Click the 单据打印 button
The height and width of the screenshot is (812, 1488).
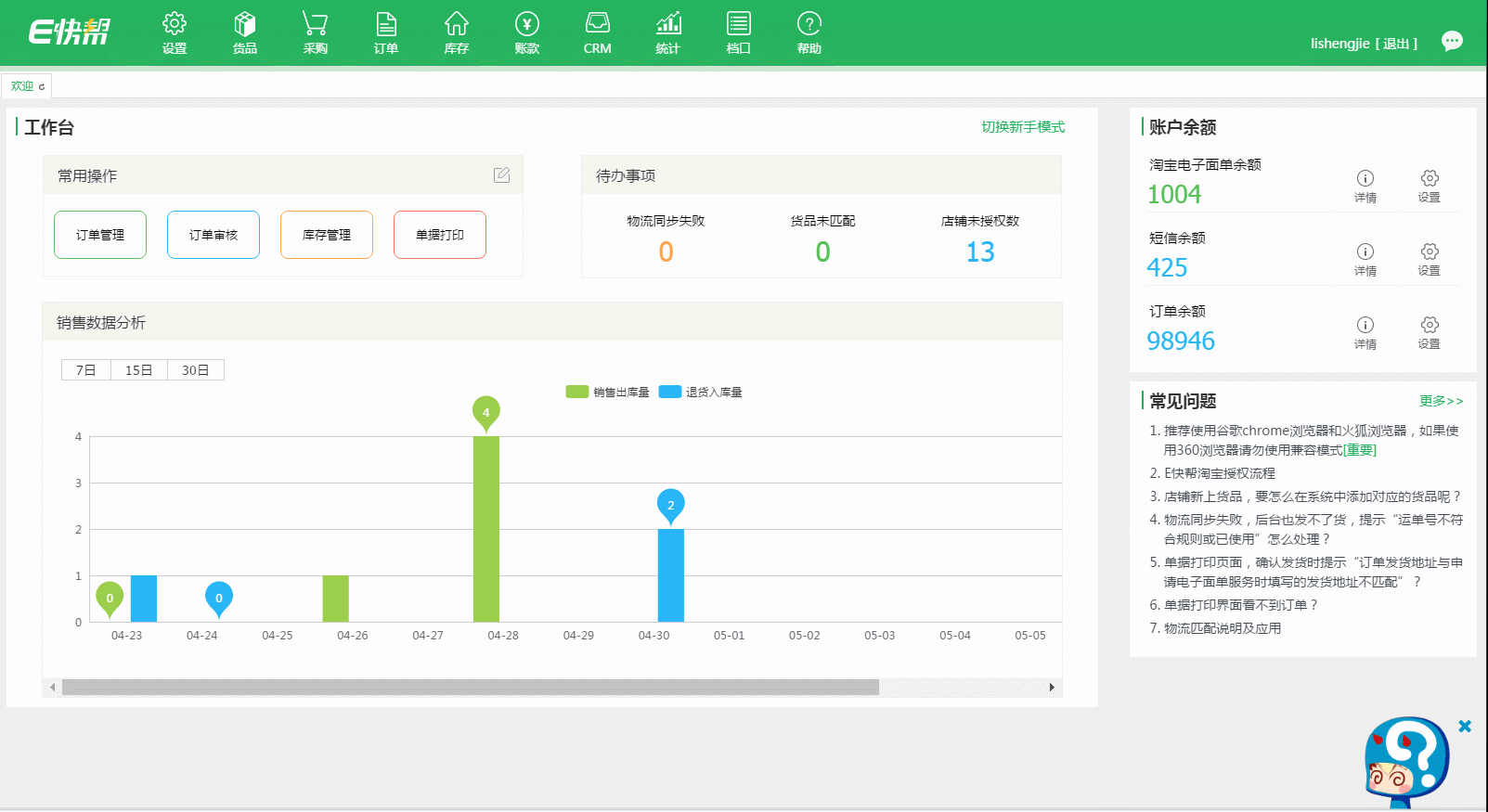440,235
